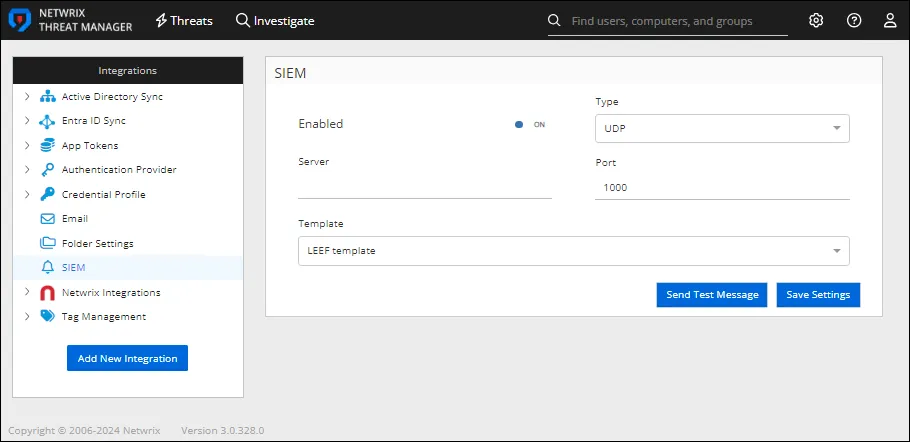Image resolution: width=910 pixels, height=442 pixels.
Task: Click the Folder Settings folder icon
Action: [48, 243]
